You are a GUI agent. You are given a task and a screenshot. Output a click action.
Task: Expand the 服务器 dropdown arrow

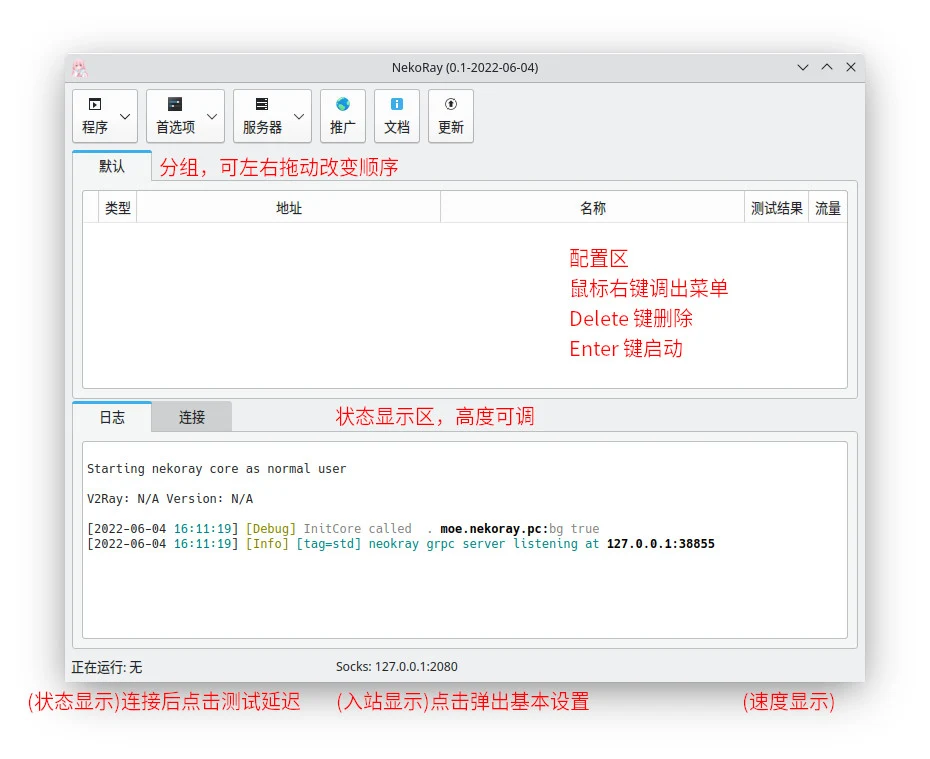point(299,116)
